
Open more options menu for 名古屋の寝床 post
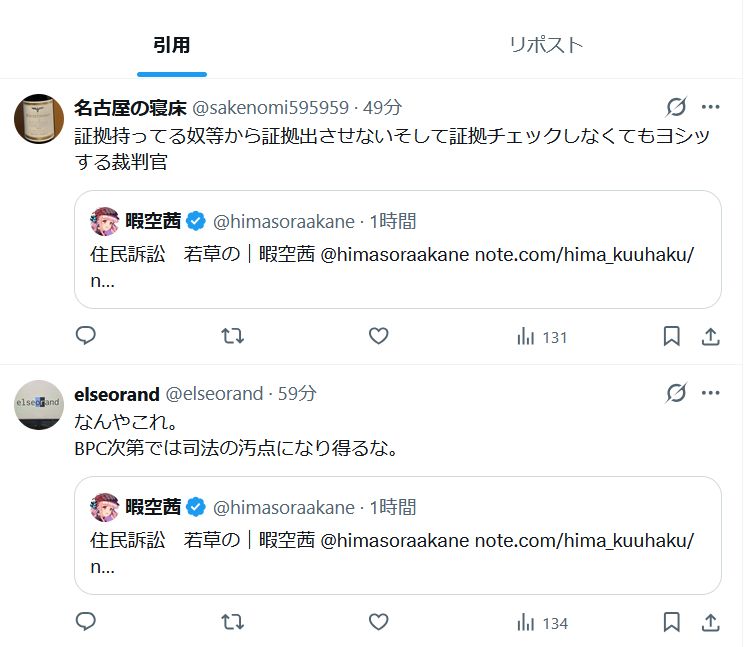(x=710, y=107)
